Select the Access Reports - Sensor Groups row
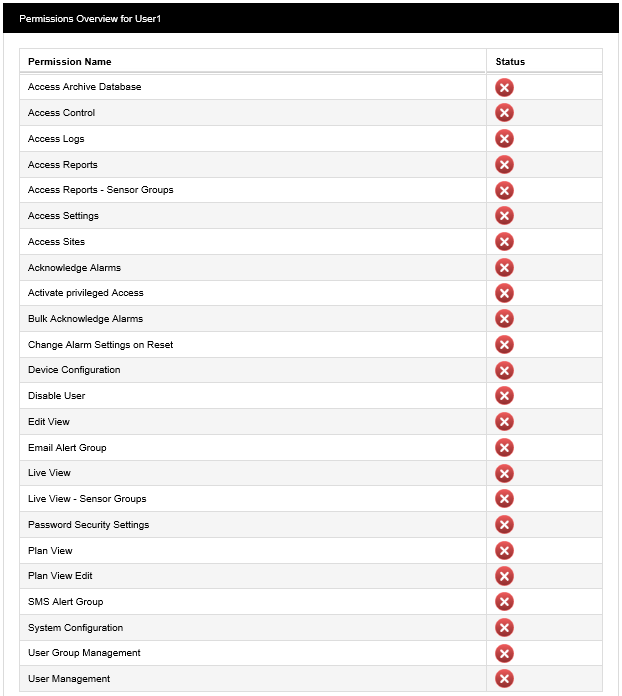The height and width of the screenshot is (696, 622). tap(101, 190)
